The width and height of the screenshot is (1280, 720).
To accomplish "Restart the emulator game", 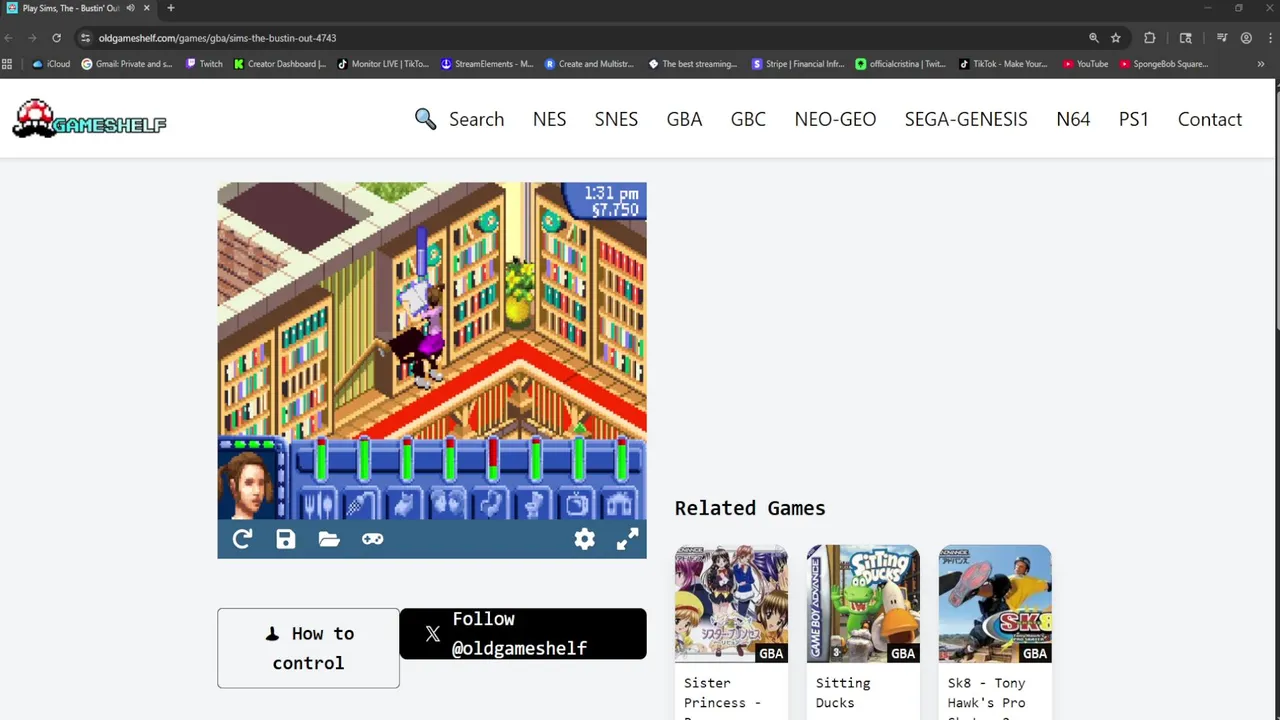I will (242, 540).
